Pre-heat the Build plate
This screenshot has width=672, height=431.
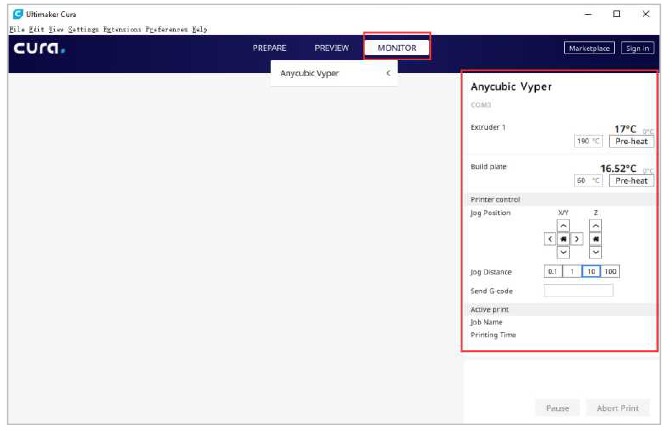pyautogui.click(x=631, y=181)
